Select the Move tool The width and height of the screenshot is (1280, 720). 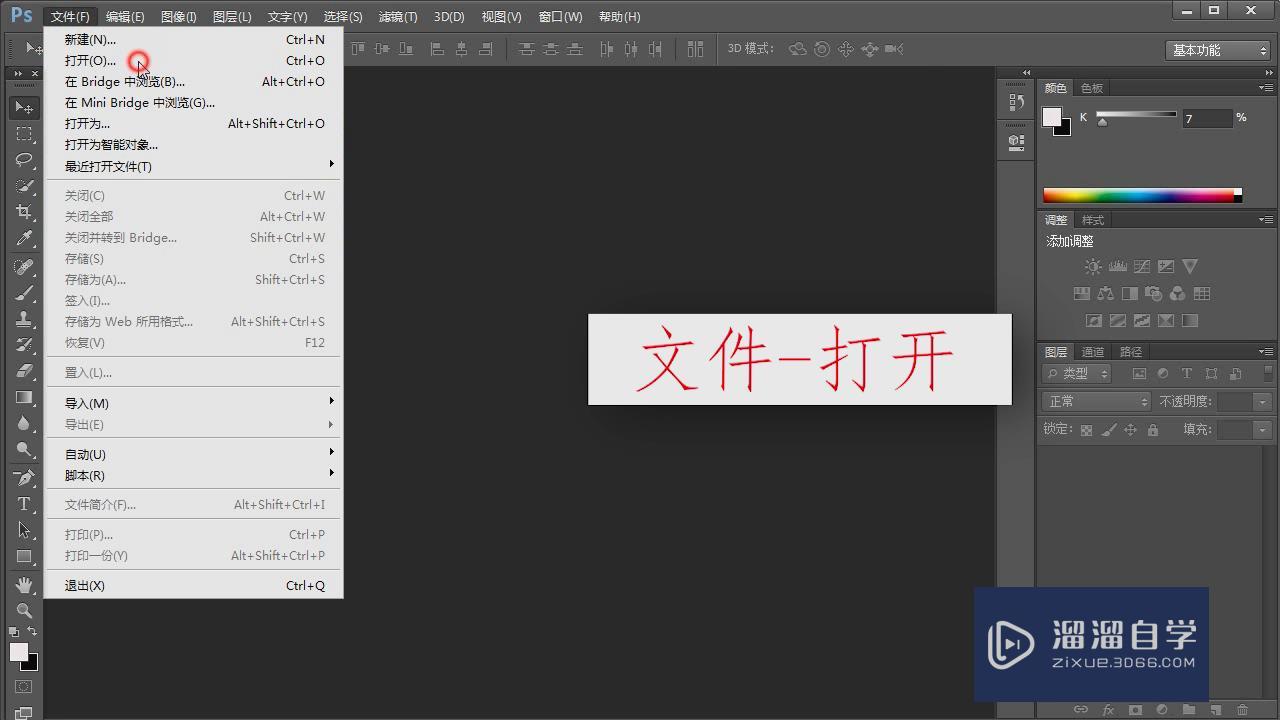(x=24, y=107)
